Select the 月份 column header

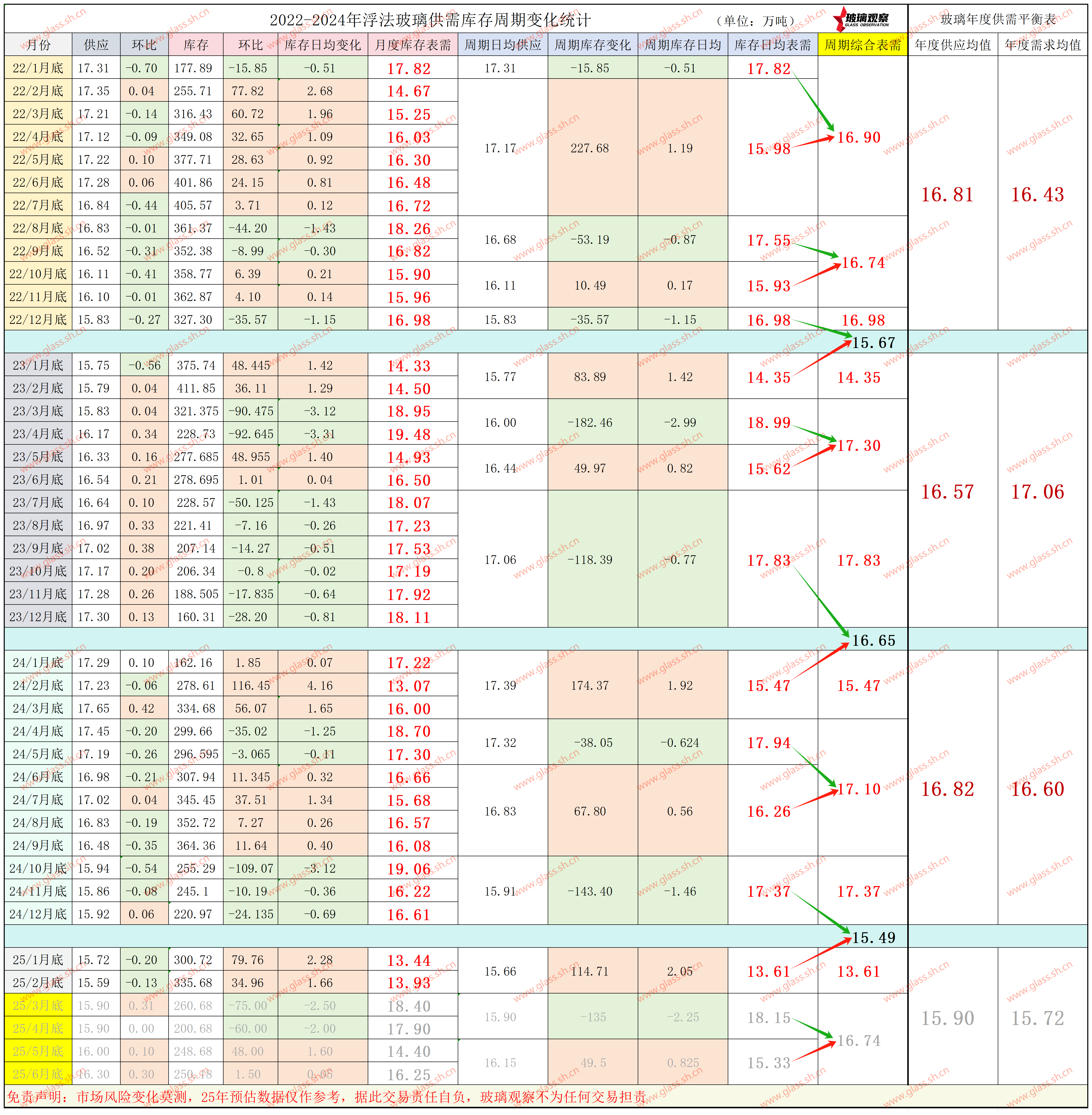(x=39, y=45)
